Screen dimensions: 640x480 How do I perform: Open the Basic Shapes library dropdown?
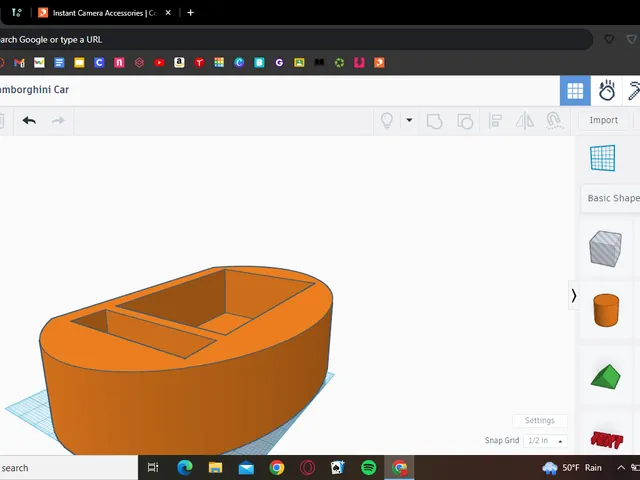[x=611, y=198]
